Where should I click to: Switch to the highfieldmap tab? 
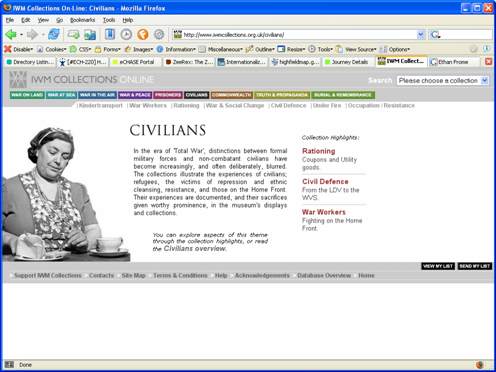pyautogui.click(x=295, y=62)
